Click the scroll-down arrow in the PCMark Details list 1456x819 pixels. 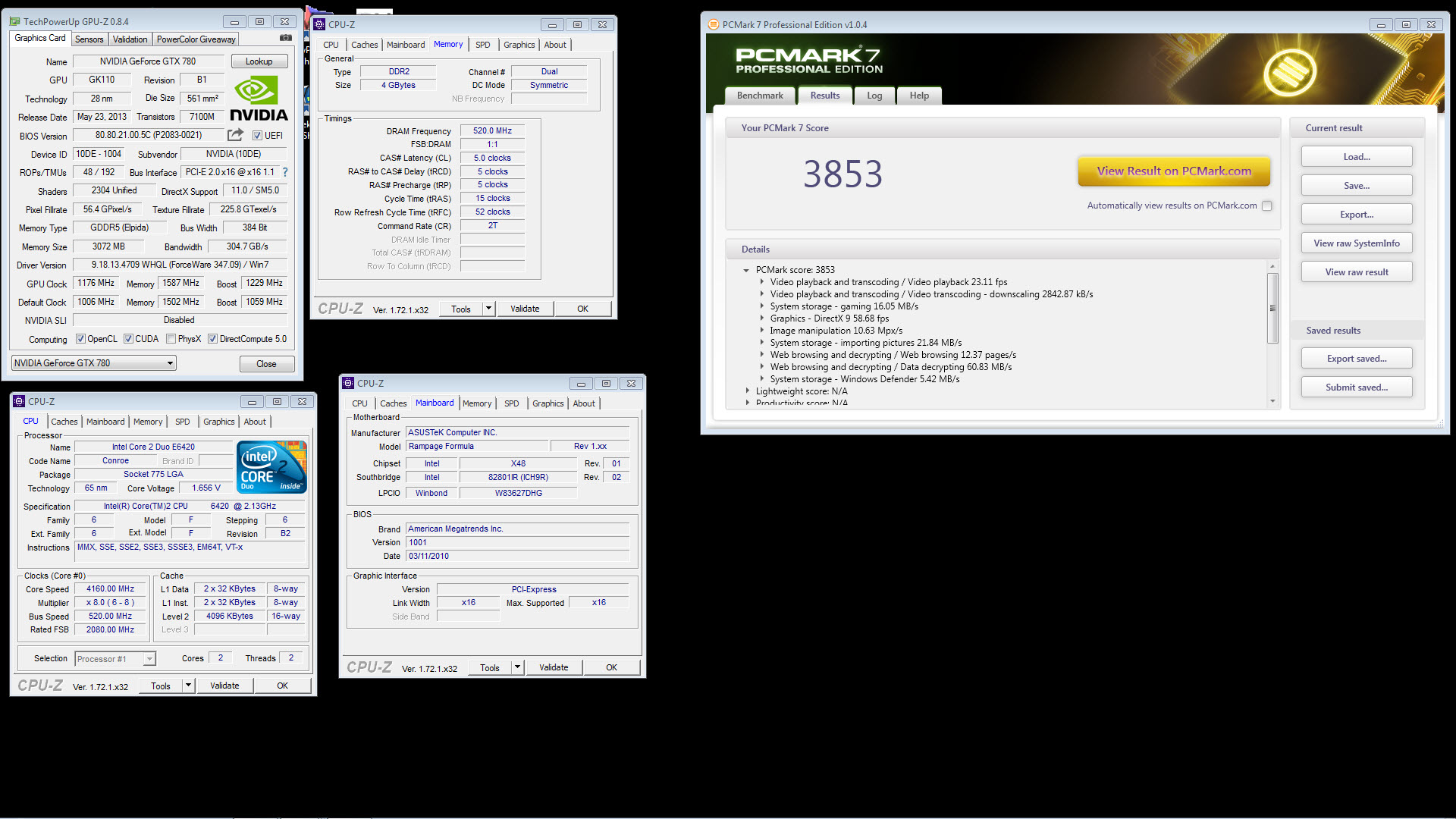(x=1272, y=401)
